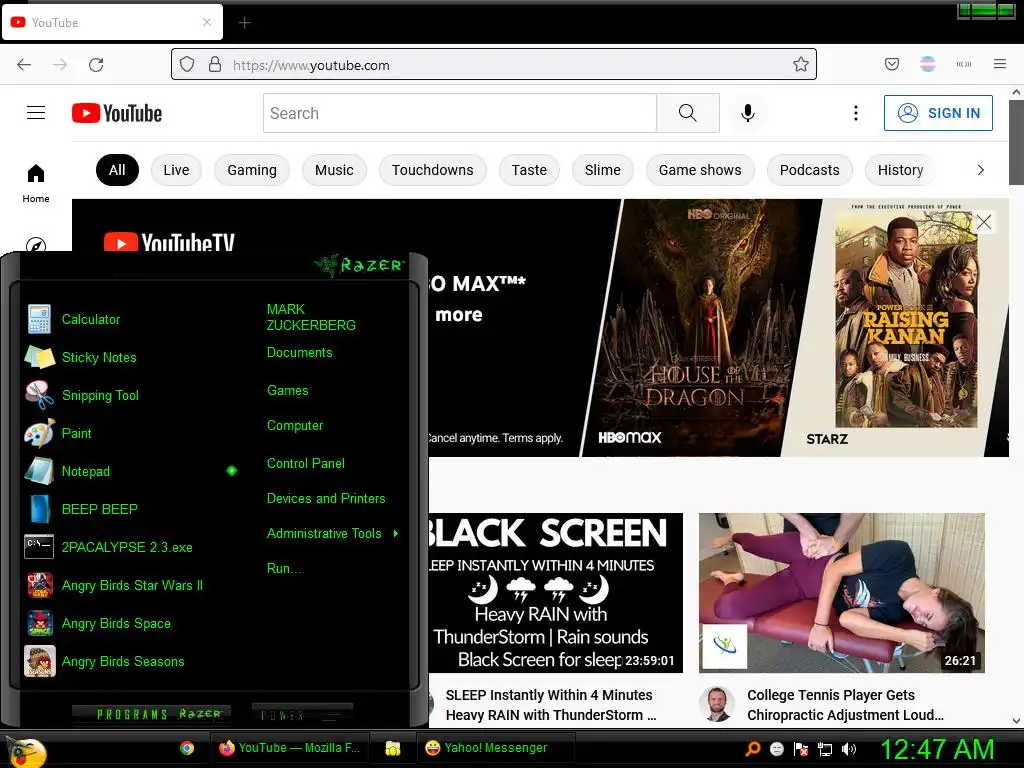Click the SIGN IN button

[938, 113]
